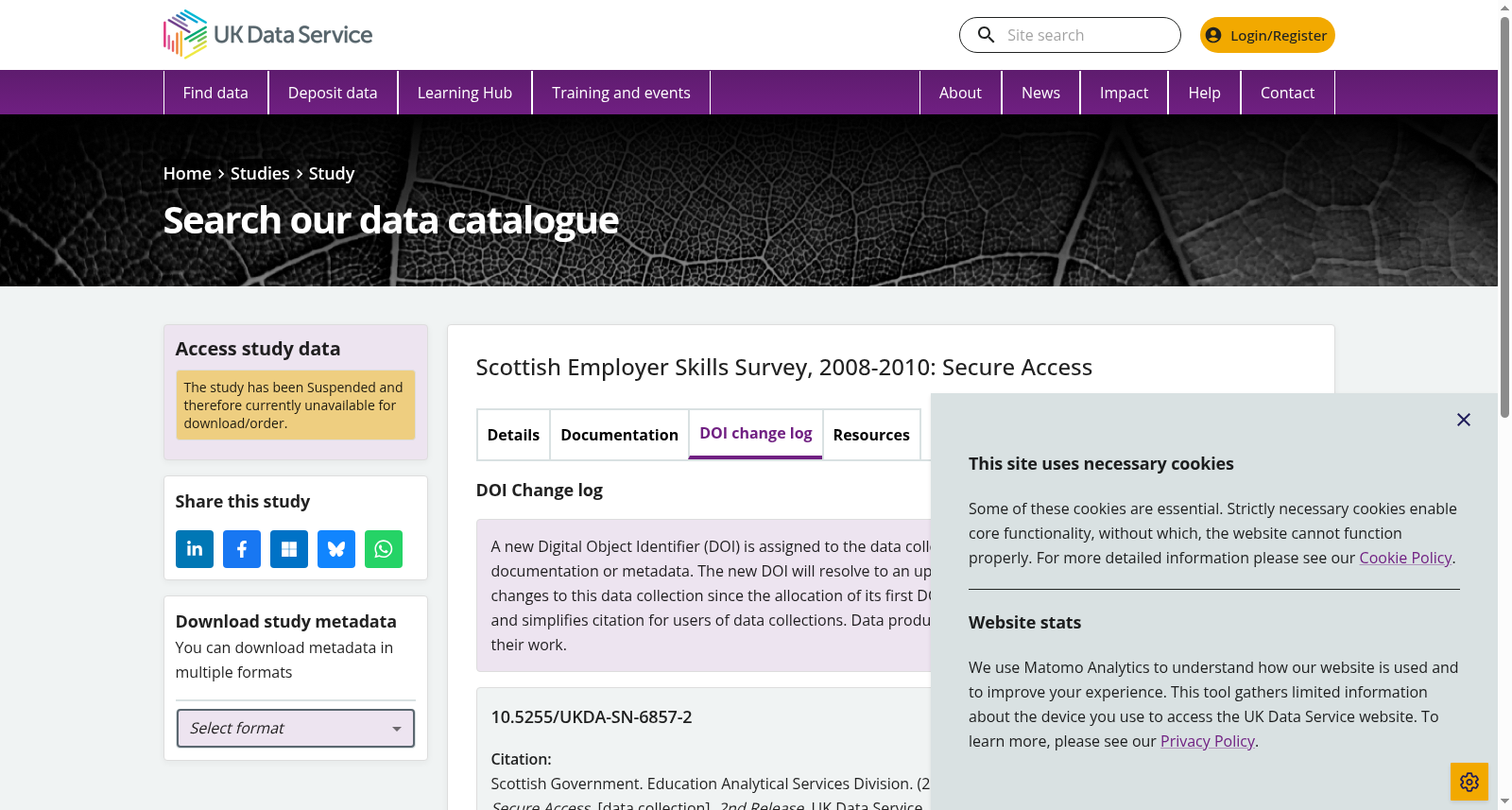Click into the Site search field
This screenshot has width=1512, height=810.
coord(1087,35)
